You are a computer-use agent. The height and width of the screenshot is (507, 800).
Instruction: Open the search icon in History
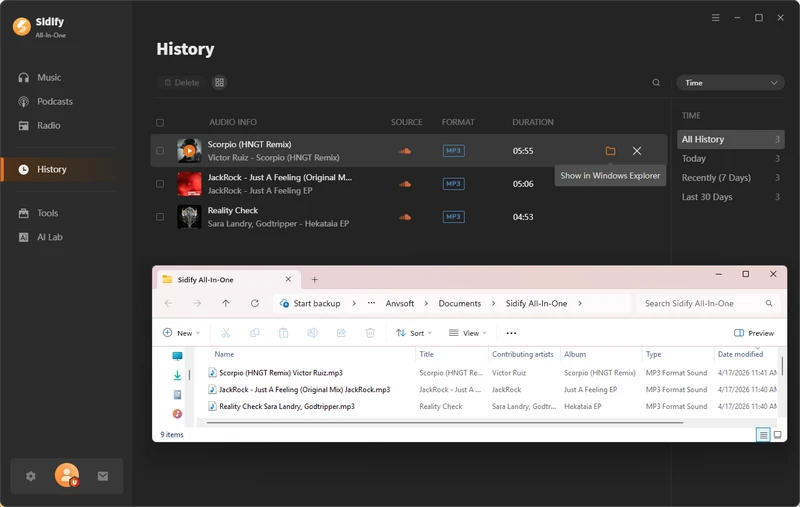click(656, 83)
